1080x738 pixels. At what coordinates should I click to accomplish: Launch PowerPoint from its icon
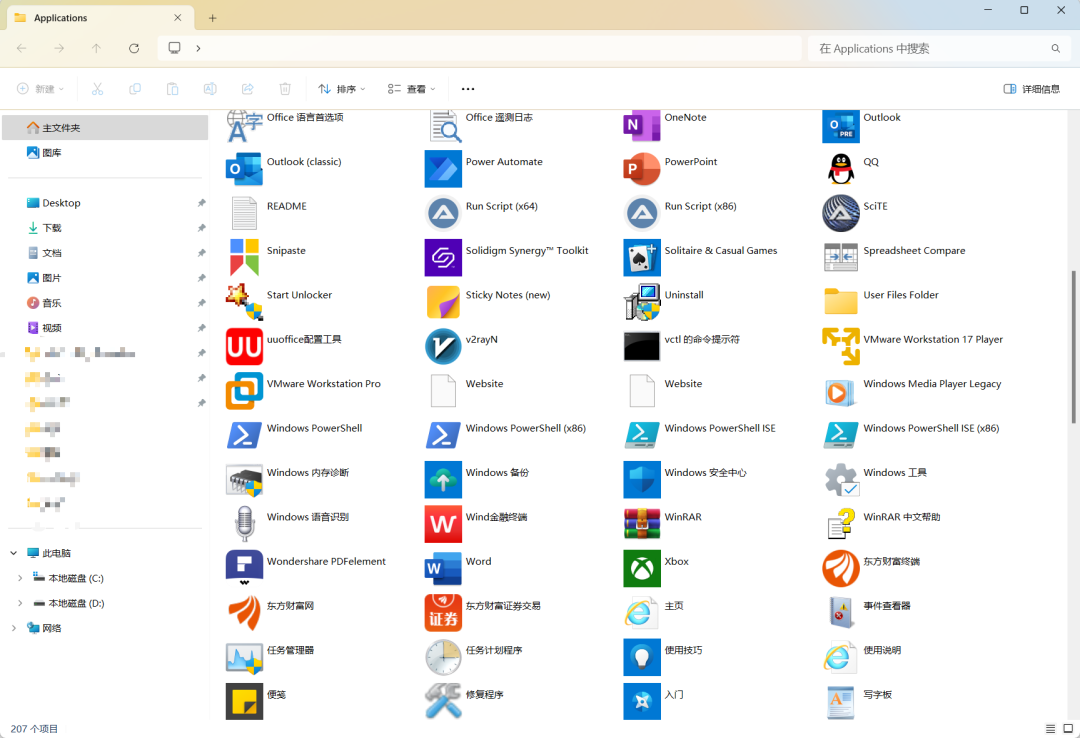coord(641,169)
